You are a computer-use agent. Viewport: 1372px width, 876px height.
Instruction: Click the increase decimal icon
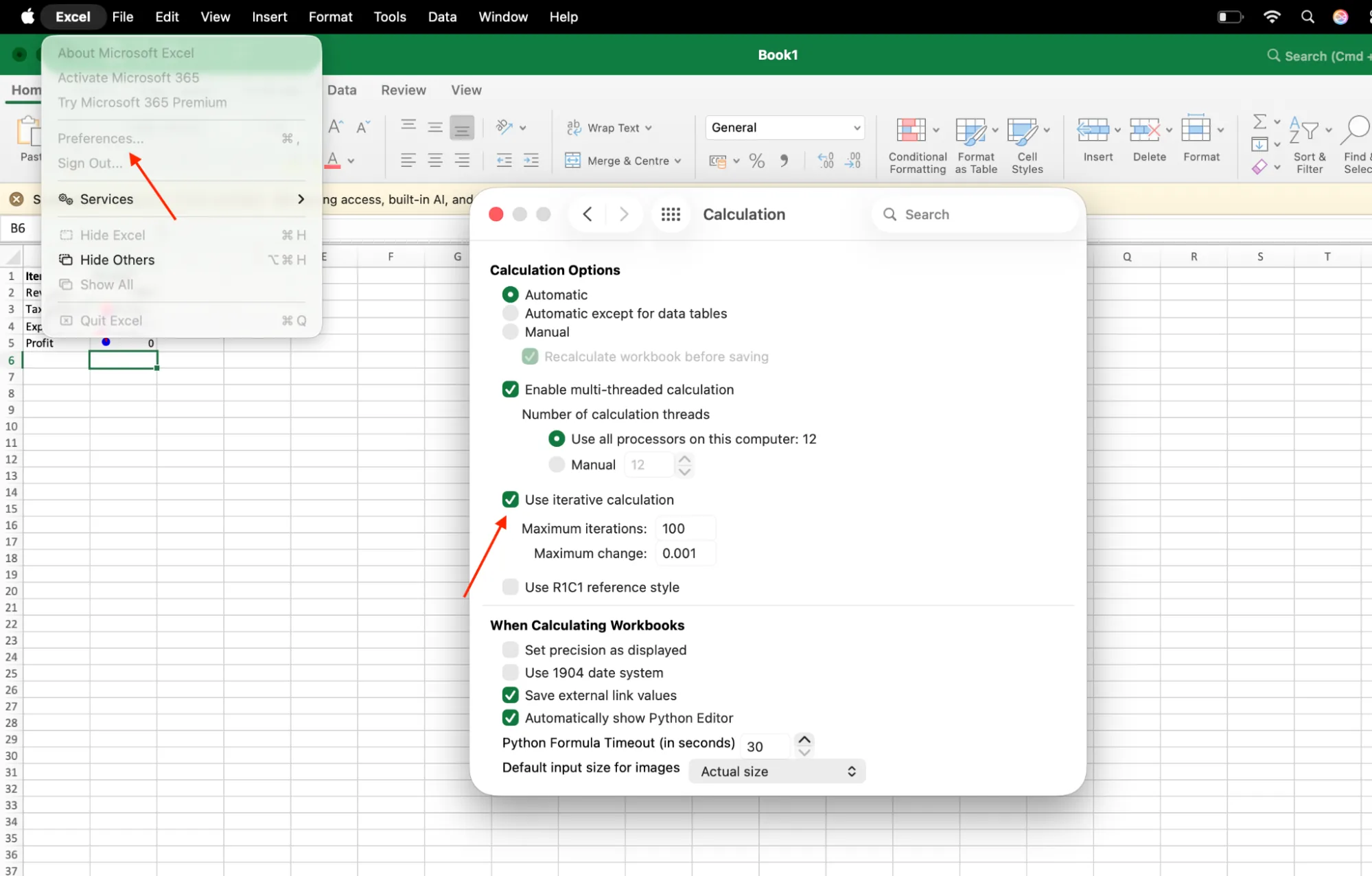[826, 161]
